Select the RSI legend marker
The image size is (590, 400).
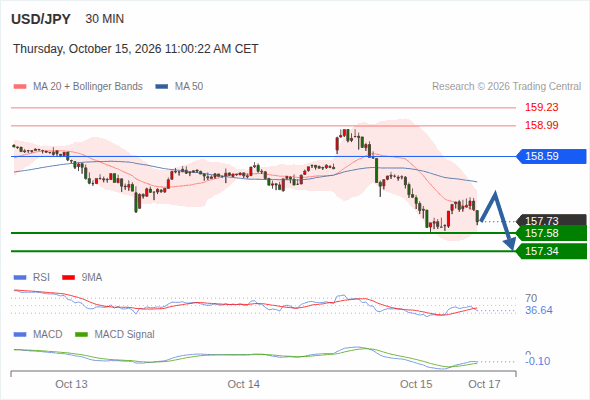tap(20, 278)
